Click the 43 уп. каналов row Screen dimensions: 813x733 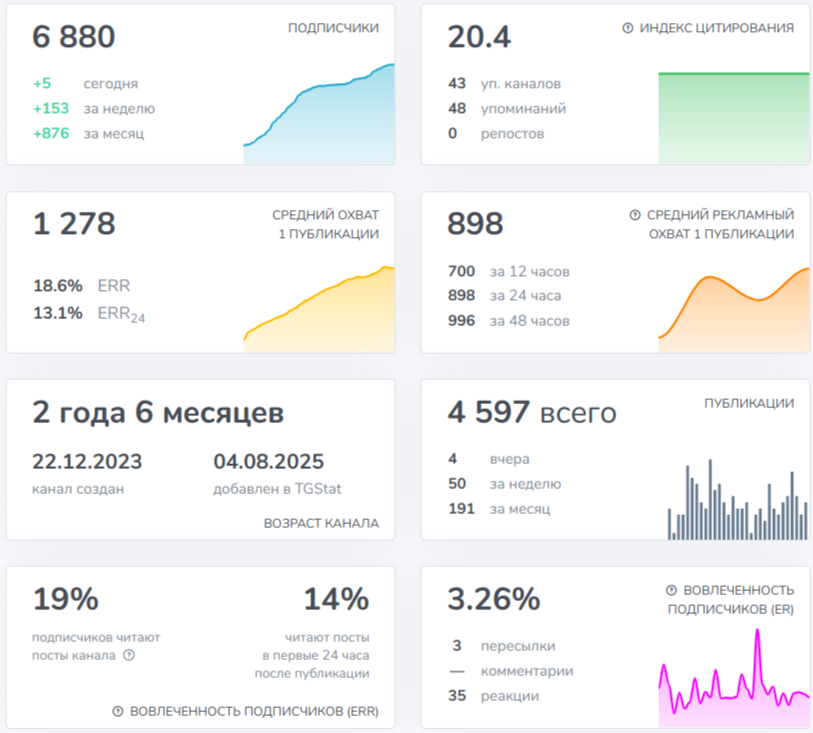[504, 83]
